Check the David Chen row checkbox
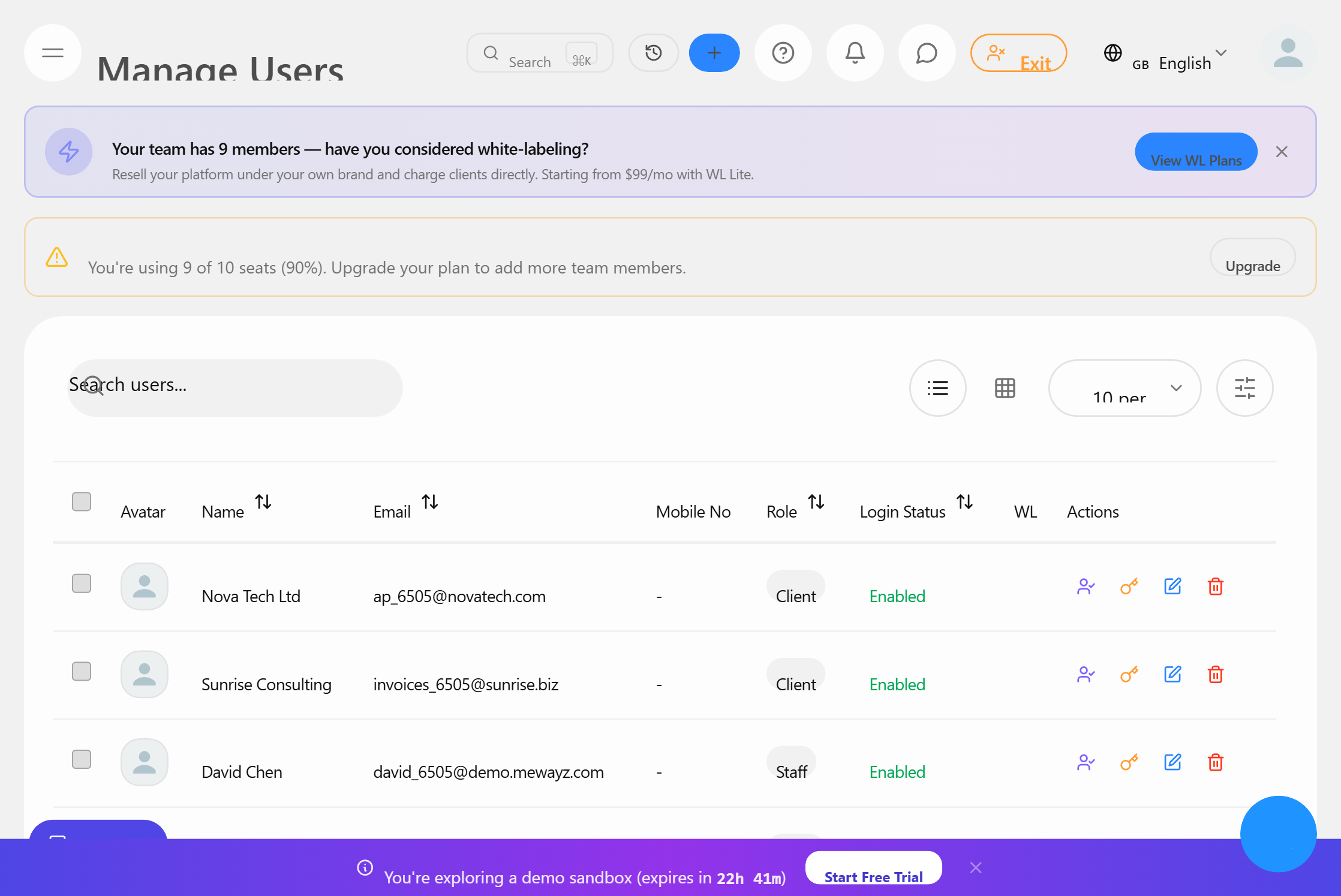 81,759
